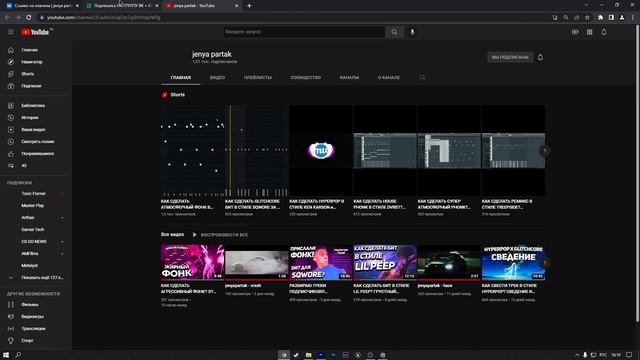Reload the page in browser toolbar
Image resolution: width=640 pixels, height=360 pixels.
(x=29, y=18)
